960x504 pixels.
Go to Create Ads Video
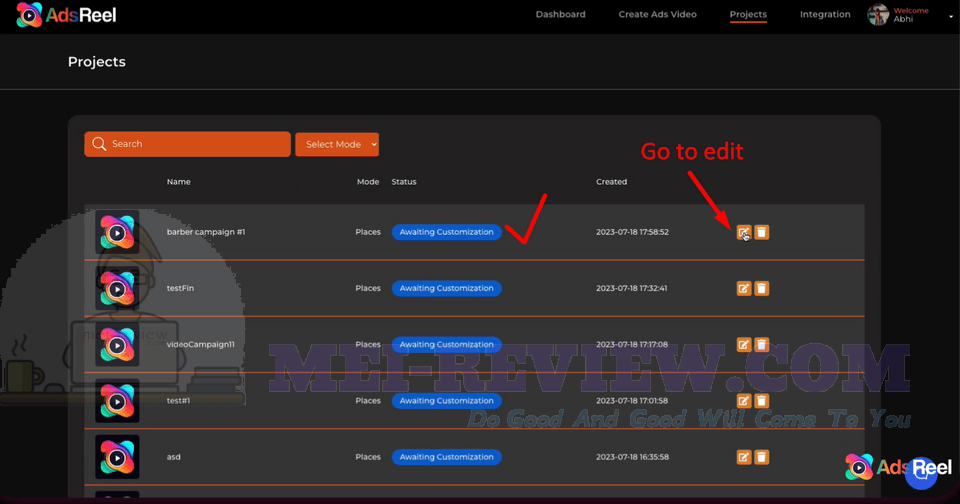pos(657,14)
